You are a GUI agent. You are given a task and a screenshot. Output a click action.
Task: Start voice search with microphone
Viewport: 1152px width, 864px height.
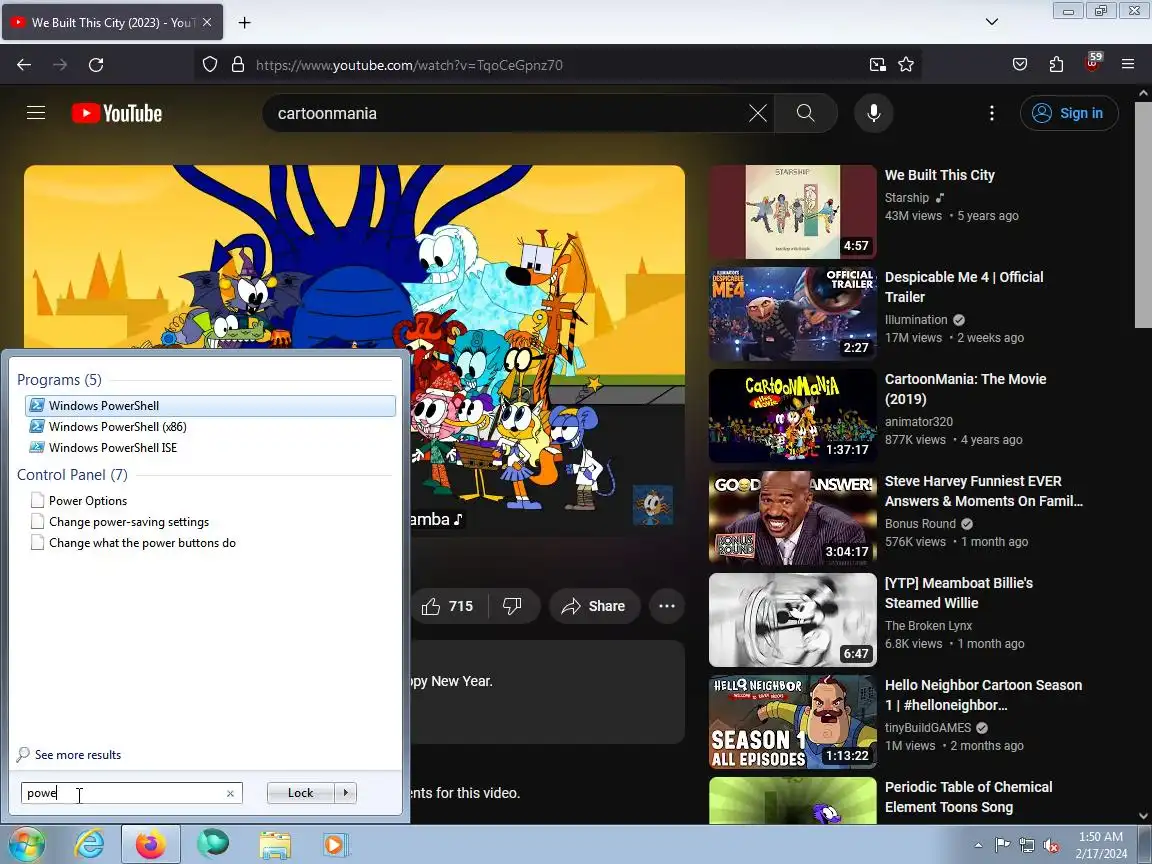tap(874, 113)
